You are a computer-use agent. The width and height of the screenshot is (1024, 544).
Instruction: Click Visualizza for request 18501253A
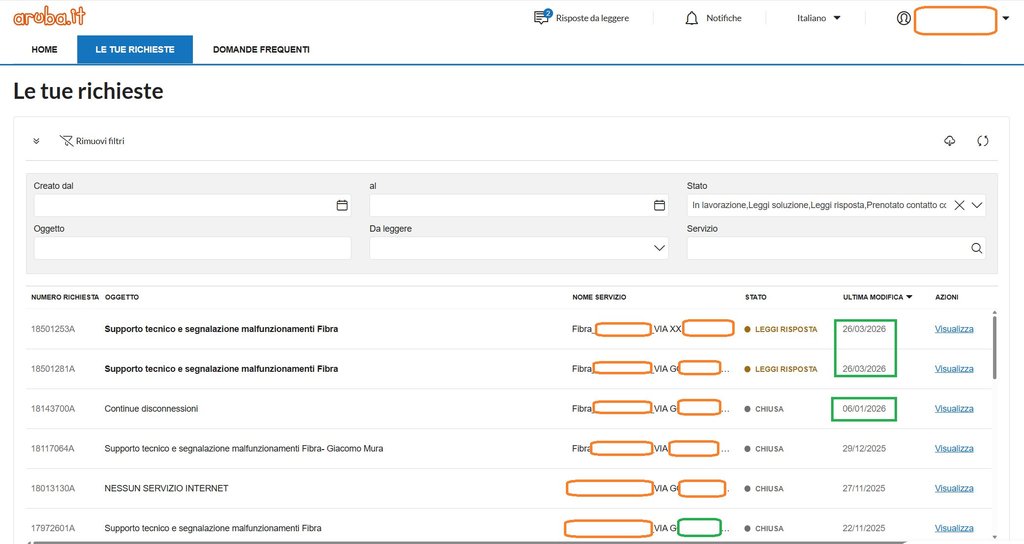pyautogui.click(x=953, y=329)
